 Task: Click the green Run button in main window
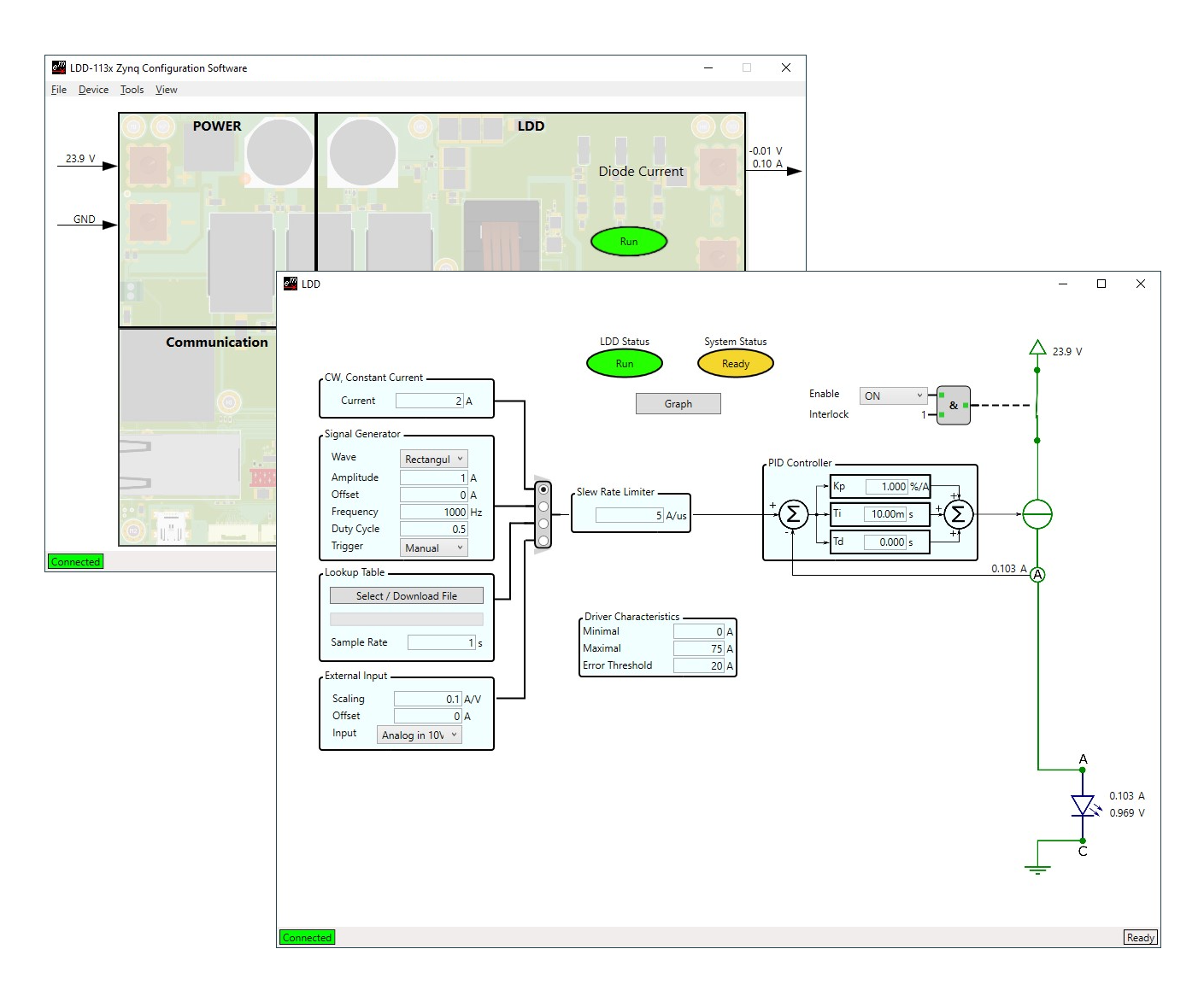[629, 242]
